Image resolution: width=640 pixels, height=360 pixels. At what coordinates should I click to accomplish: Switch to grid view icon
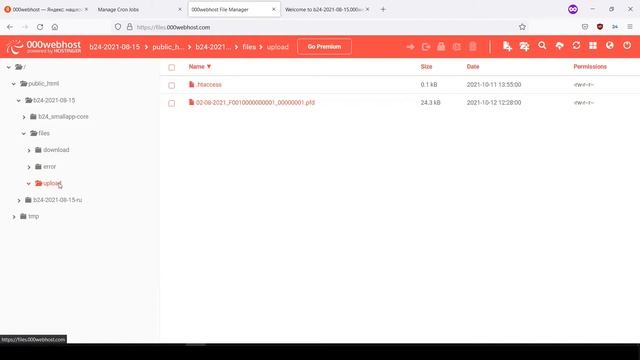[x=593, y=45]
